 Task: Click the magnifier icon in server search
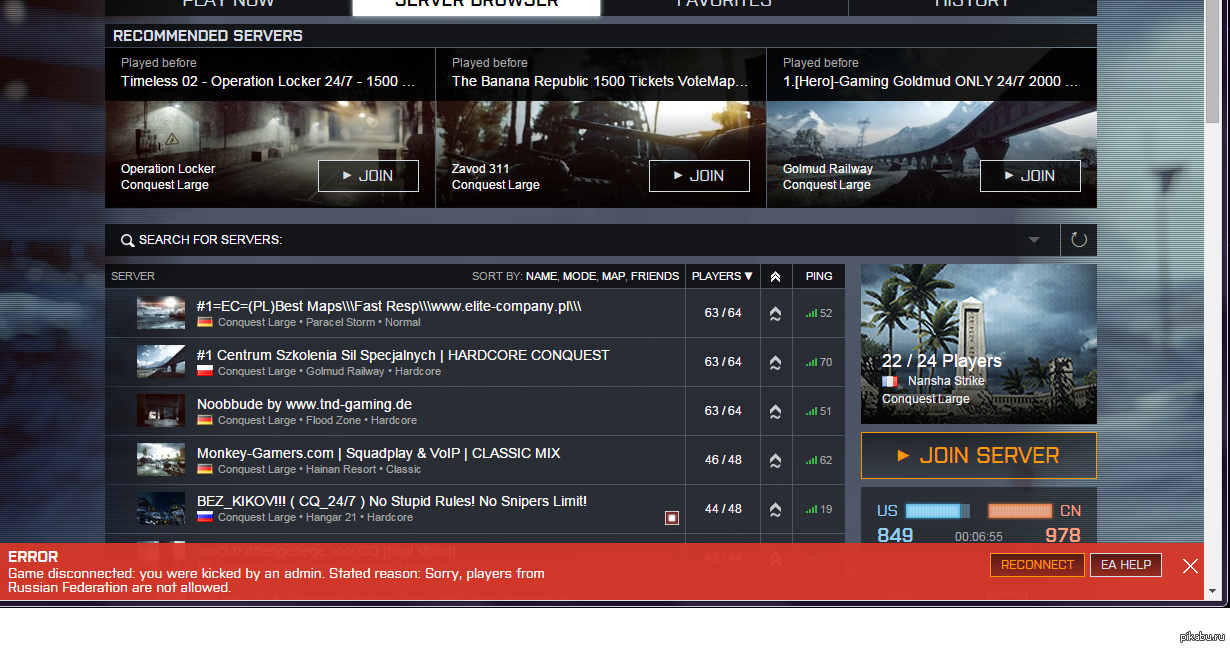point(127,240)
